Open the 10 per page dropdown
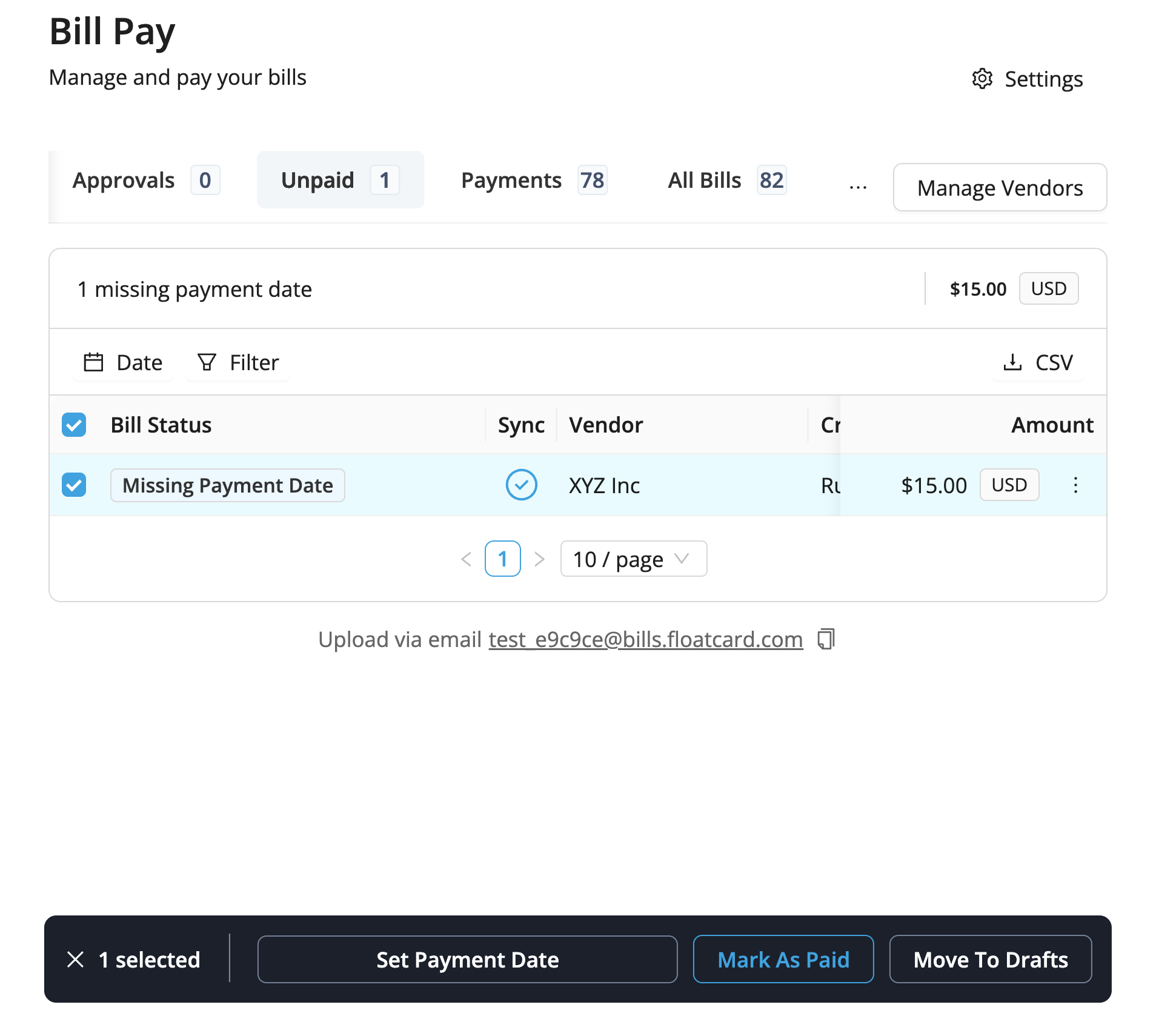This screenshot has height=1036, width=1156. coord(633,559)
